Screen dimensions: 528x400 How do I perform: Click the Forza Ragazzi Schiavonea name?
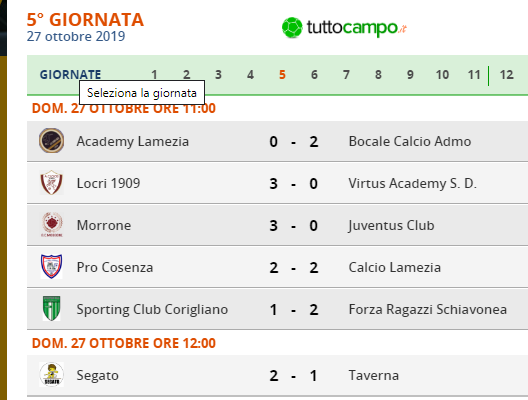[x=428, y=309]
